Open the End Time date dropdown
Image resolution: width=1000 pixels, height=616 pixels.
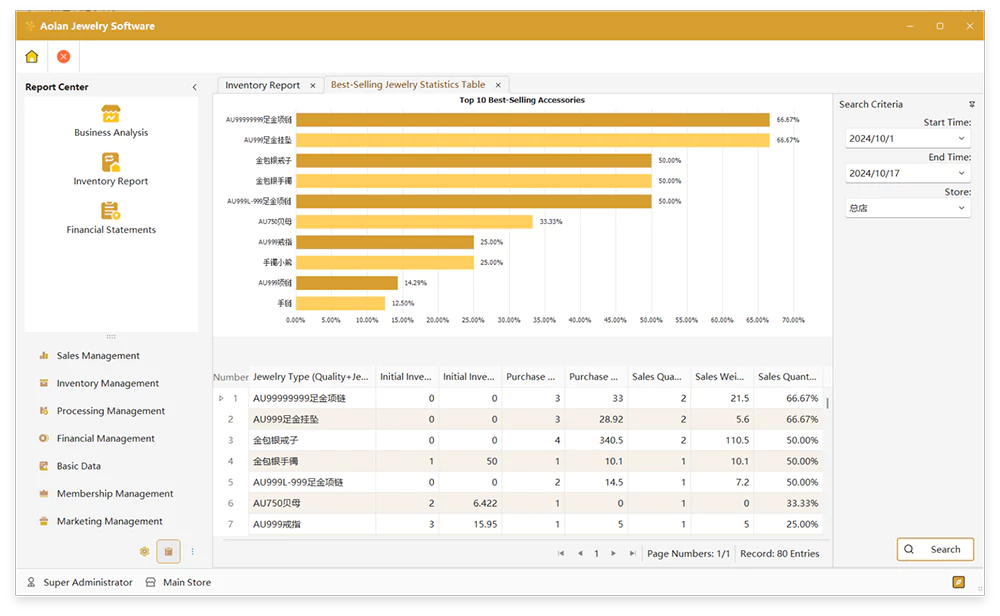coord(962,173)
